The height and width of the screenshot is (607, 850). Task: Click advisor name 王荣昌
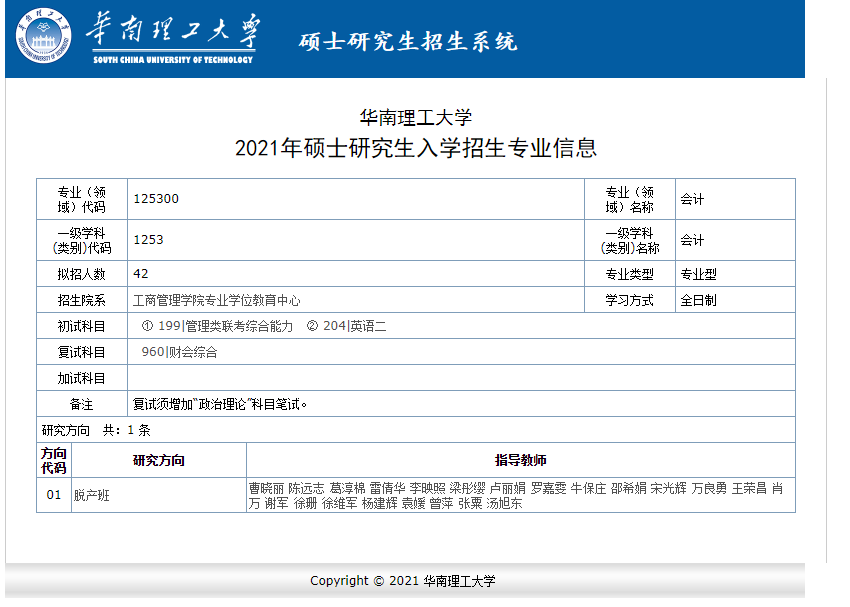pos(749,488)
